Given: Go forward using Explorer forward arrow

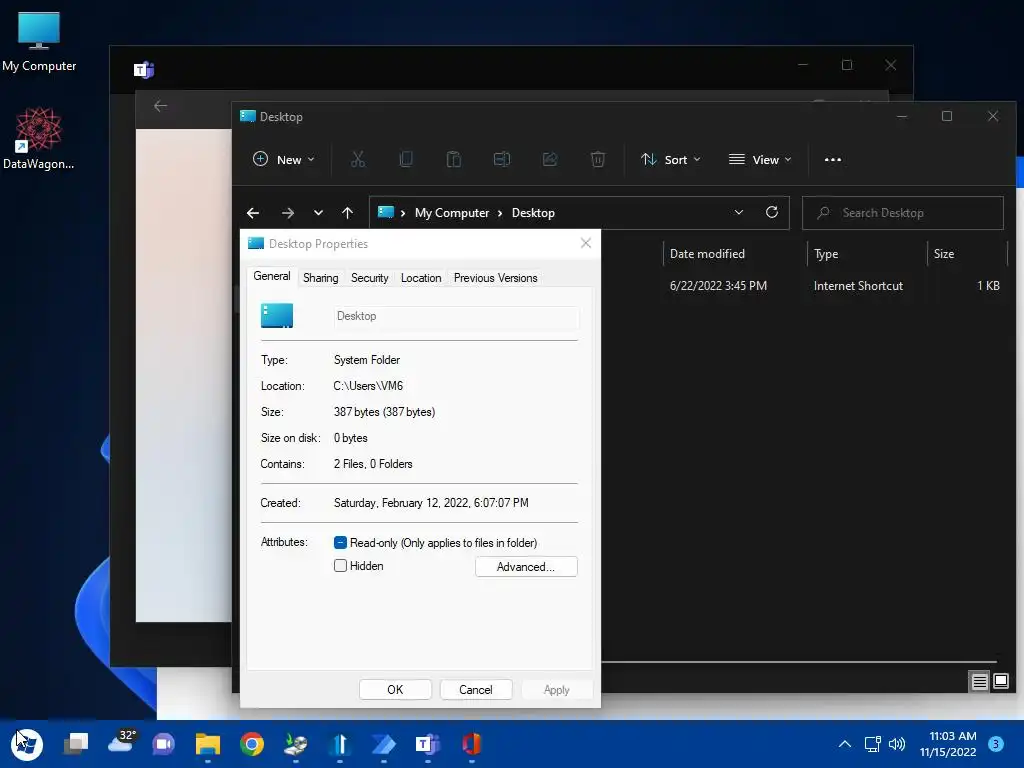Looking at the screenshot, I should [x=288, y=213].
